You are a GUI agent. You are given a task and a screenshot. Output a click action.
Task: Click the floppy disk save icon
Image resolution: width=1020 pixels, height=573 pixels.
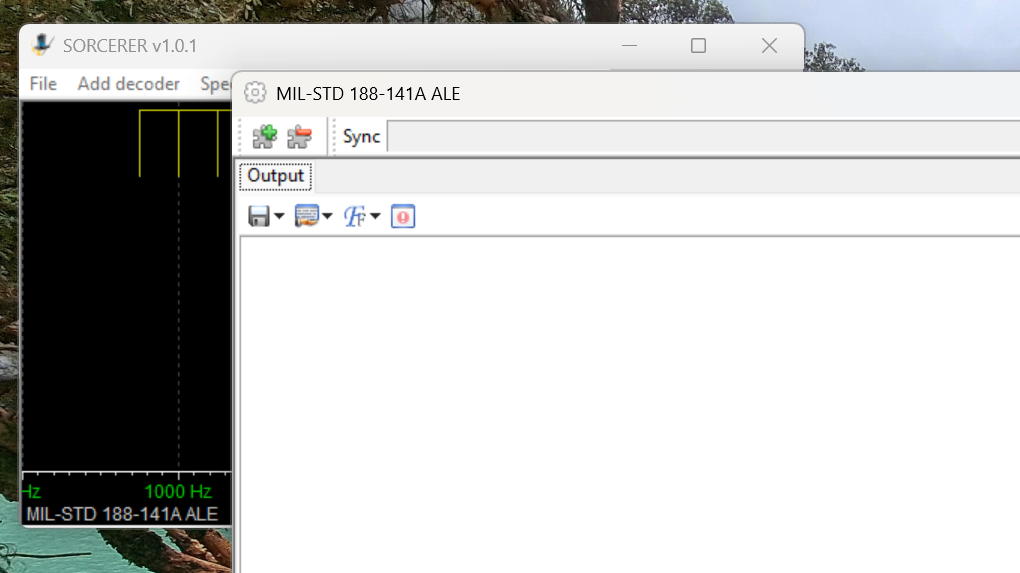pos(259,216)
